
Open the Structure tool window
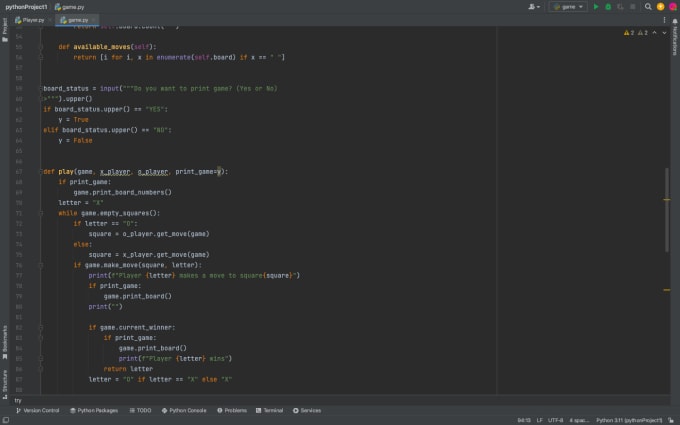(x=5, y=384)
